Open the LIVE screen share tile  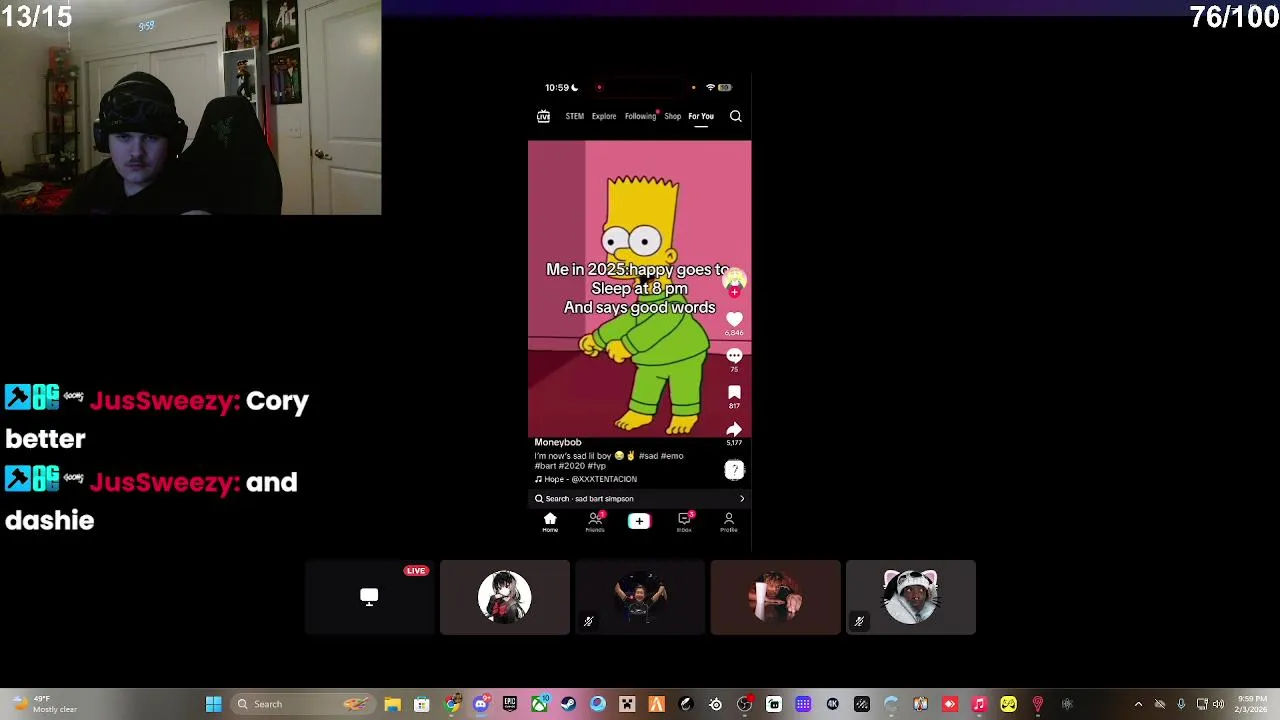(x=369, y=597)
